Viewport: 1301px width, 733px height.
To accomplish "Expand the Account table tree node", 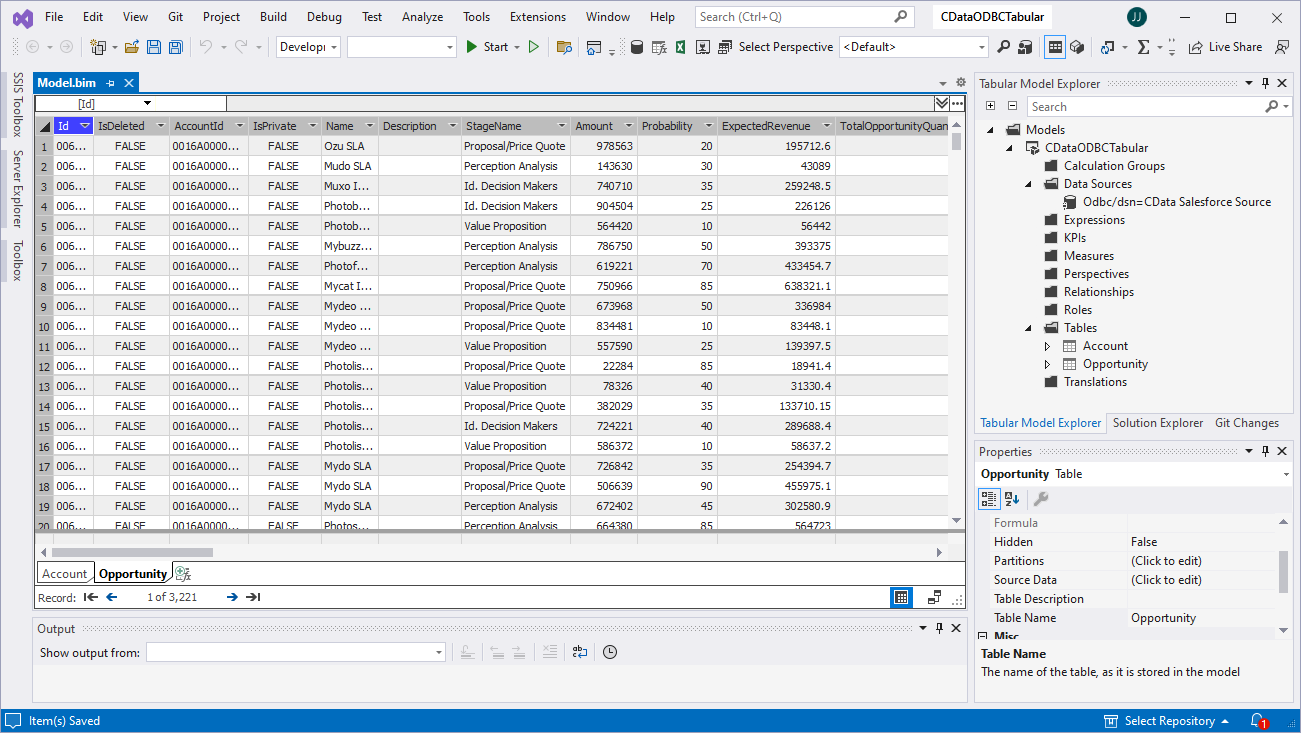I will (x=1048, y=346).
